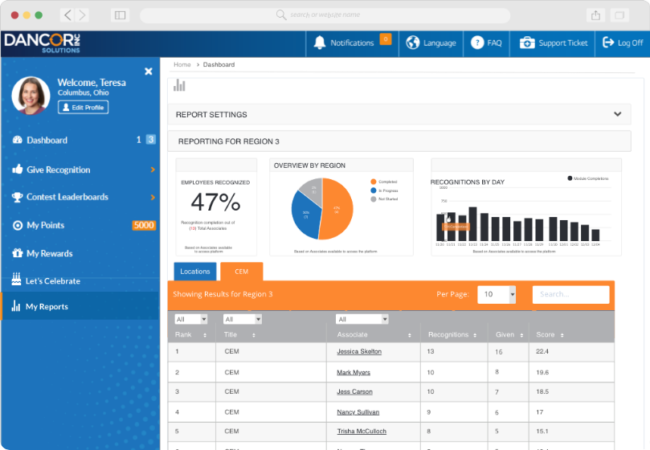Expand the Report Settings panel chevron
Screen dimensions: 650x450
coord(618,114)
